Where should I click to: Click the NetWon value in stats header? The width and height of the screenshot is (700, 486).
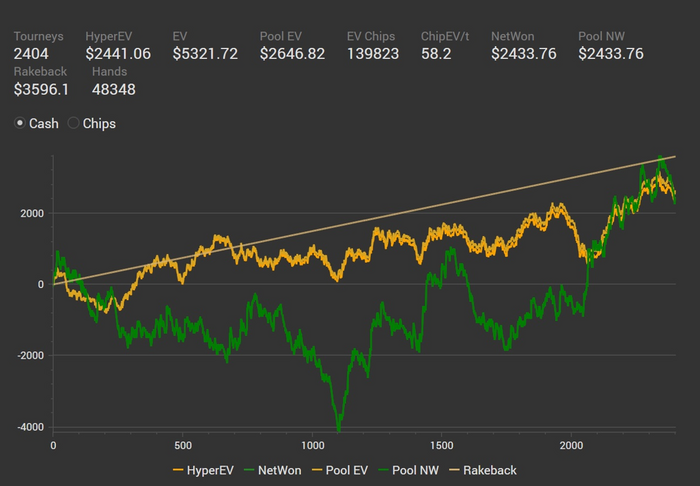[x=524, y=54]
